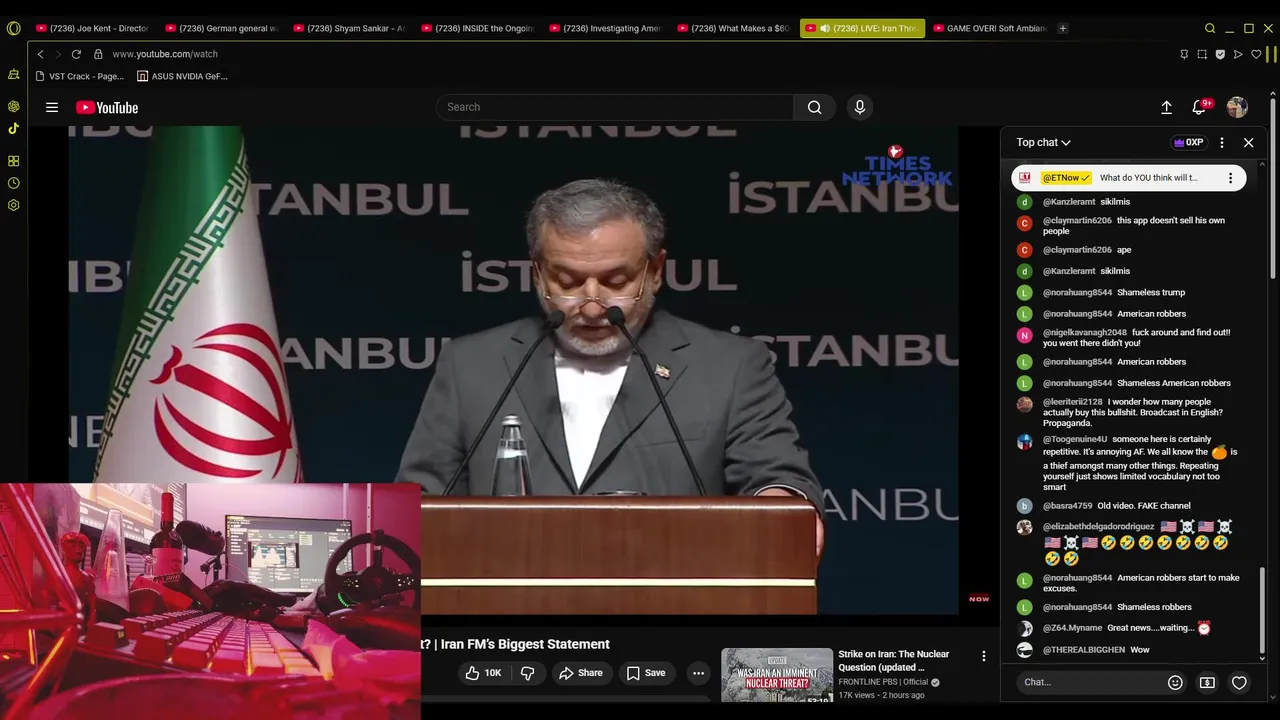
Task: Open the ad blocker shield icon
Action: (x=1220, y=54)
